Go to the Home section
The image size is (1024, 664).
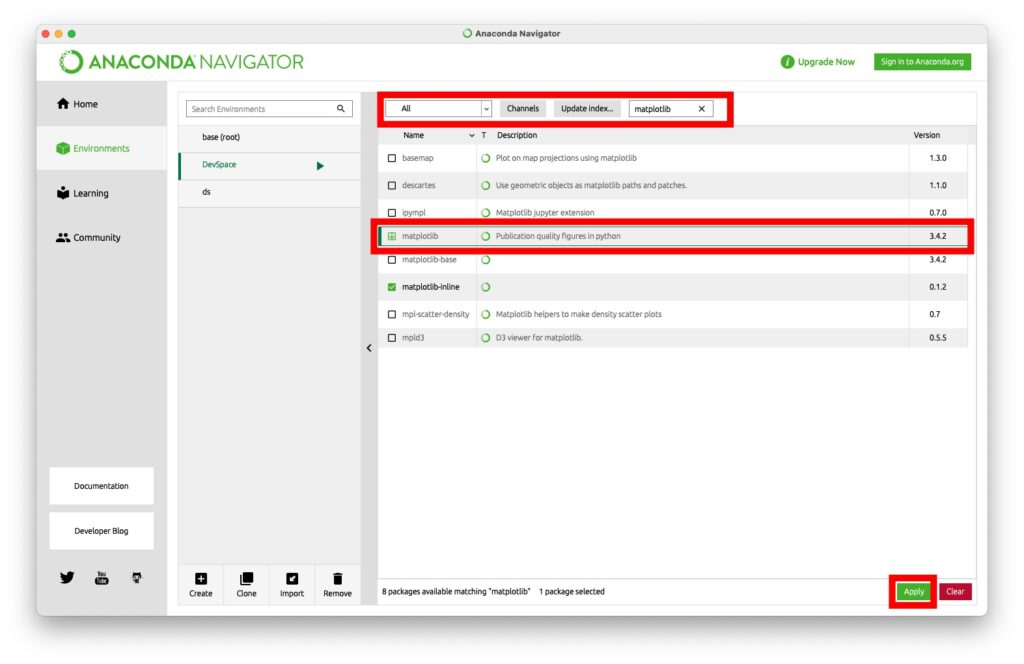(101, 104)
